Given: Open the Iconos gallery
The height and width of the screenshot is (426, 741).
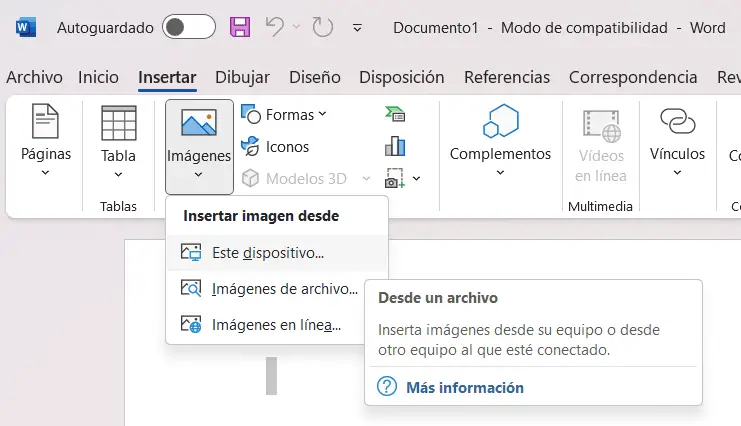Looking at the screenshot, I should pos(275,147).
